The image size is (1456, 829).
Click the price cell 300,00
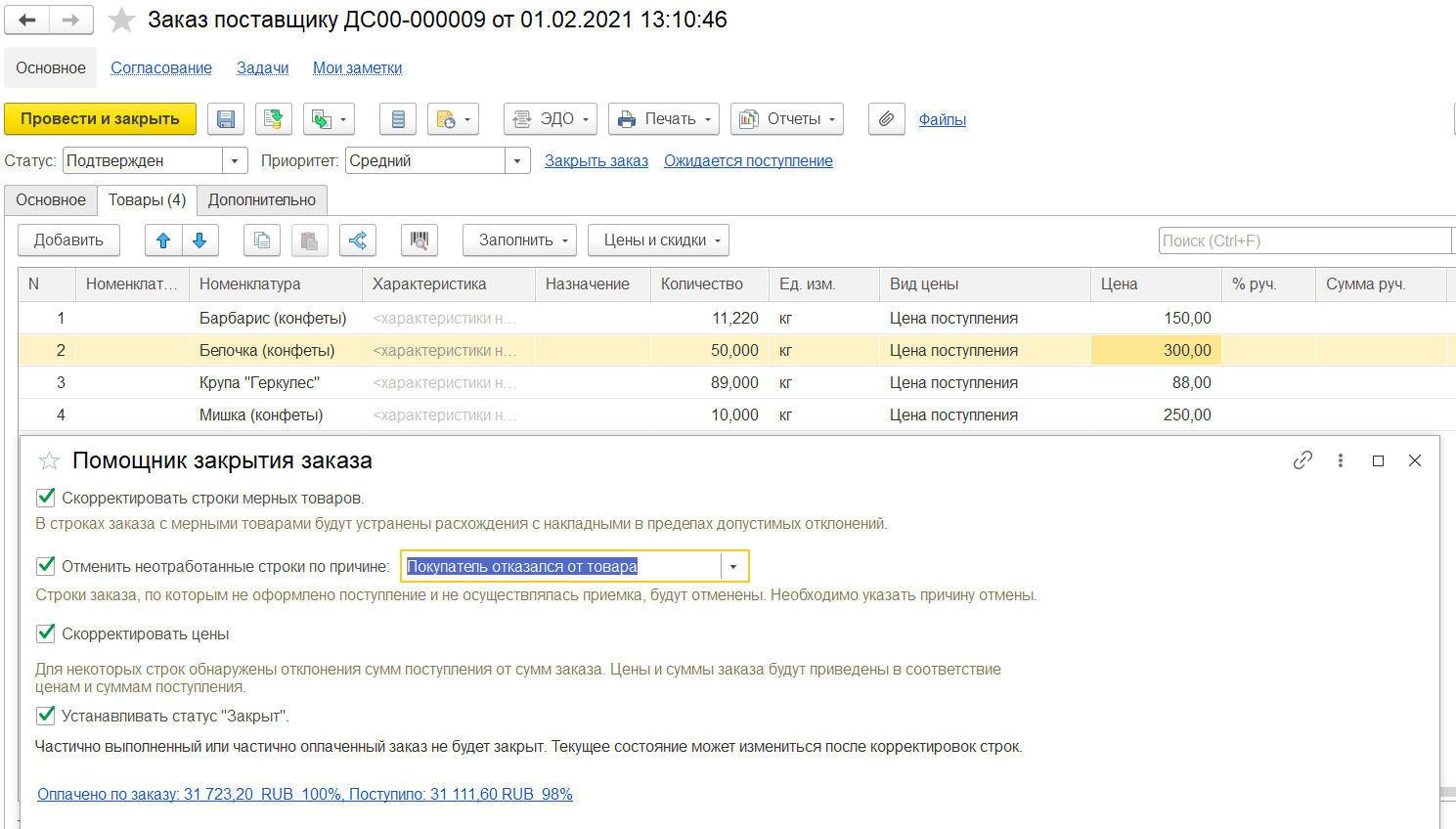(1156, 350)
